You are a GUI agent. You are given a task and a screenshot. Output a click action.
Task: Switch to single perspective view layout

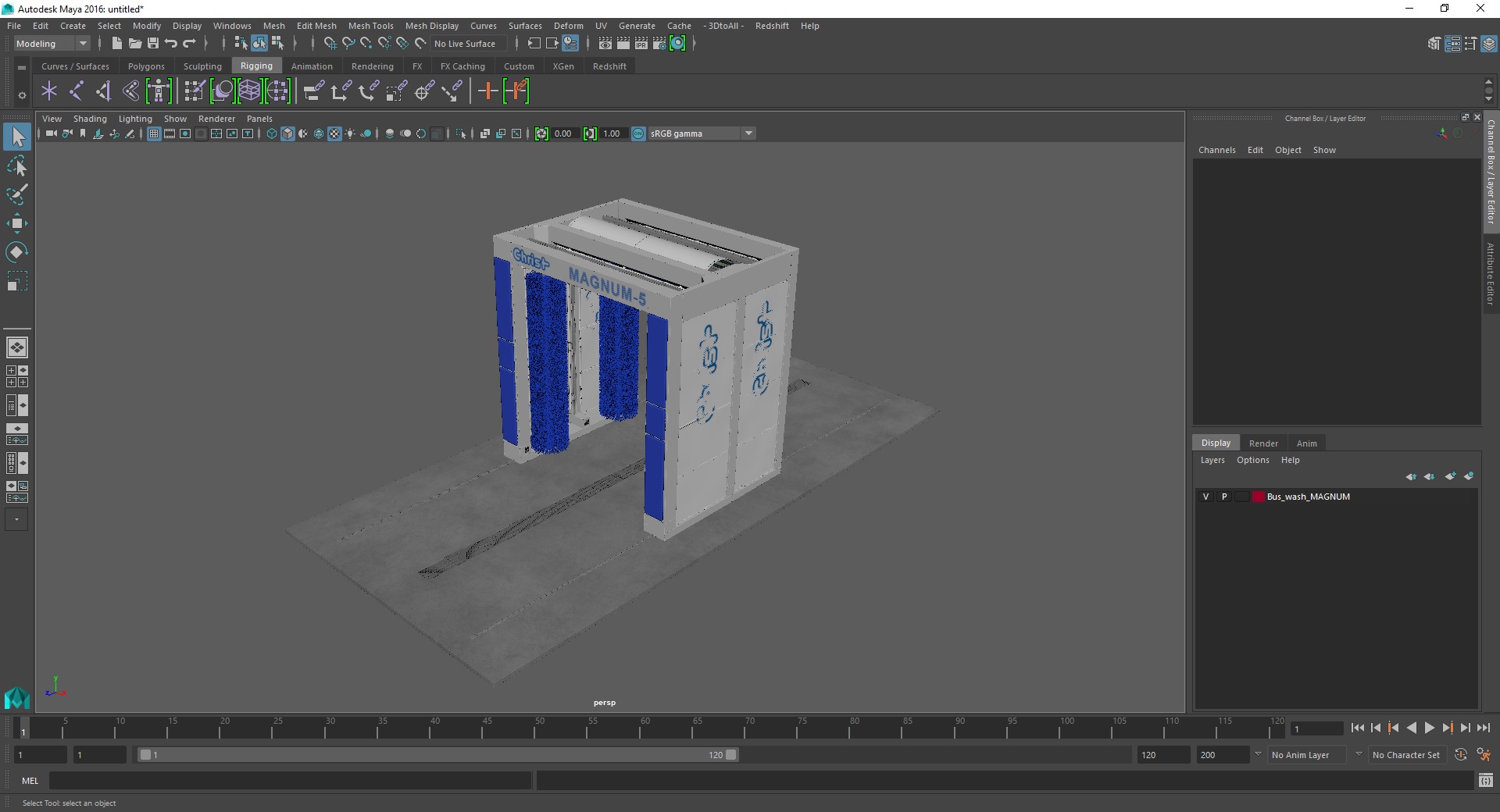click(16, 347)
